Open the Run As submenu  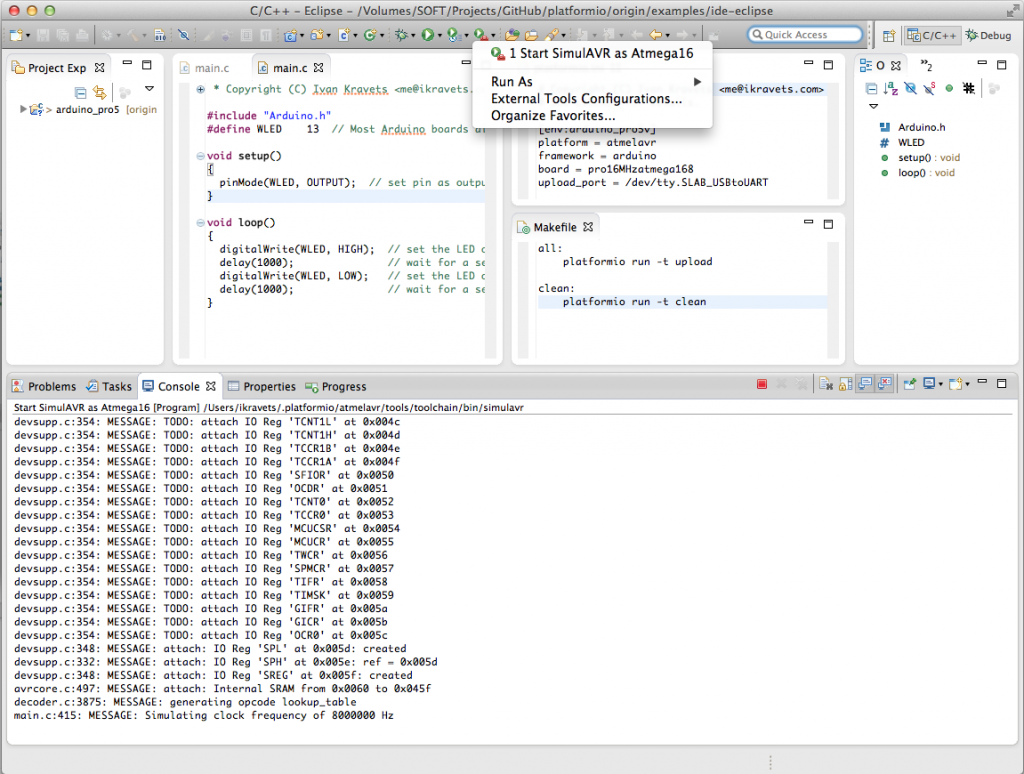tap(592, 82)
